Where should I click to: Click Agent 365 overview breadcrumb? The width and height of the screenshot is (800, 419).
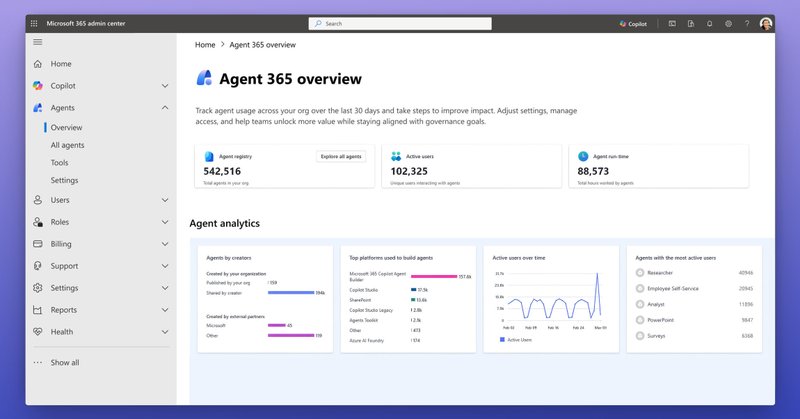coord(262,45)
